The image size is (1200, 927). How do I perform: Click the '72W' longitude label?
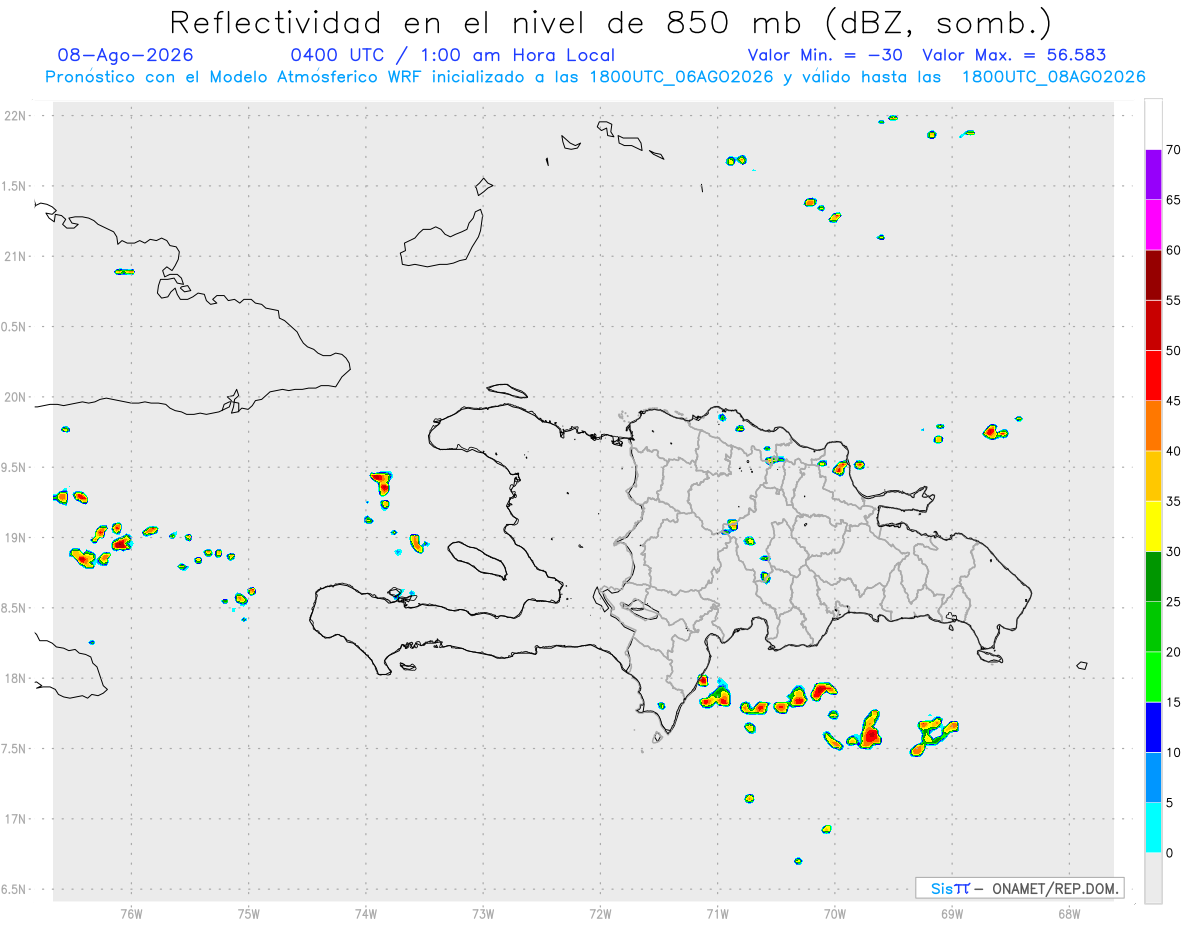(600, 913)
